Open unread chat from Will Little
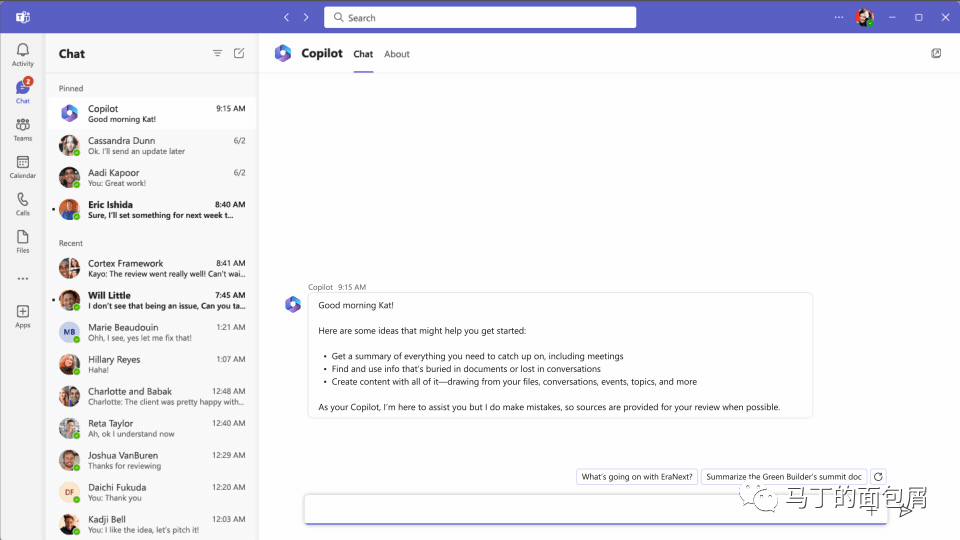Viewport: 960px width, 540px height. tap(152, 300)
